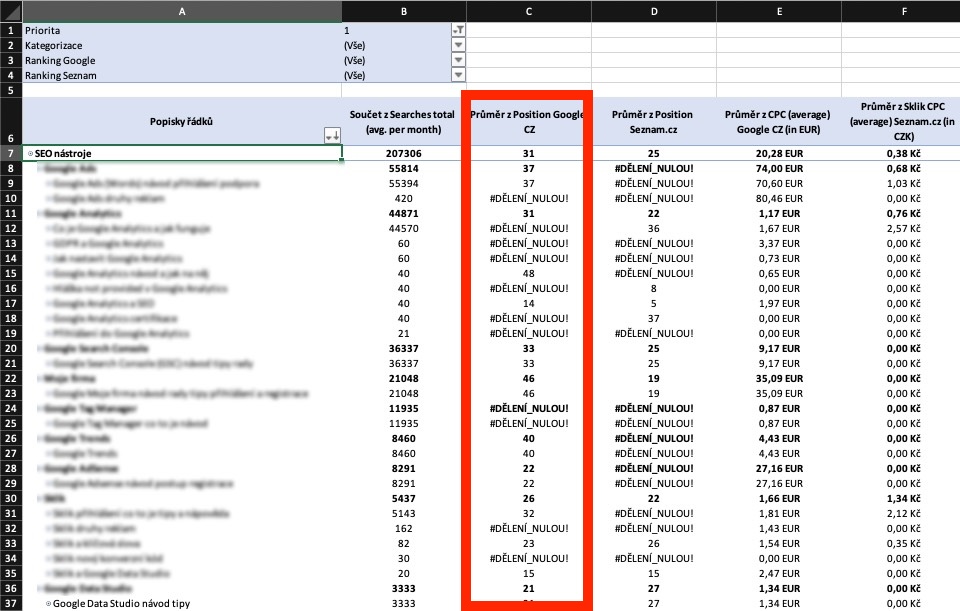The image size is (960, 611).
Task: Click the cell with value 55394
Action: 404,184
